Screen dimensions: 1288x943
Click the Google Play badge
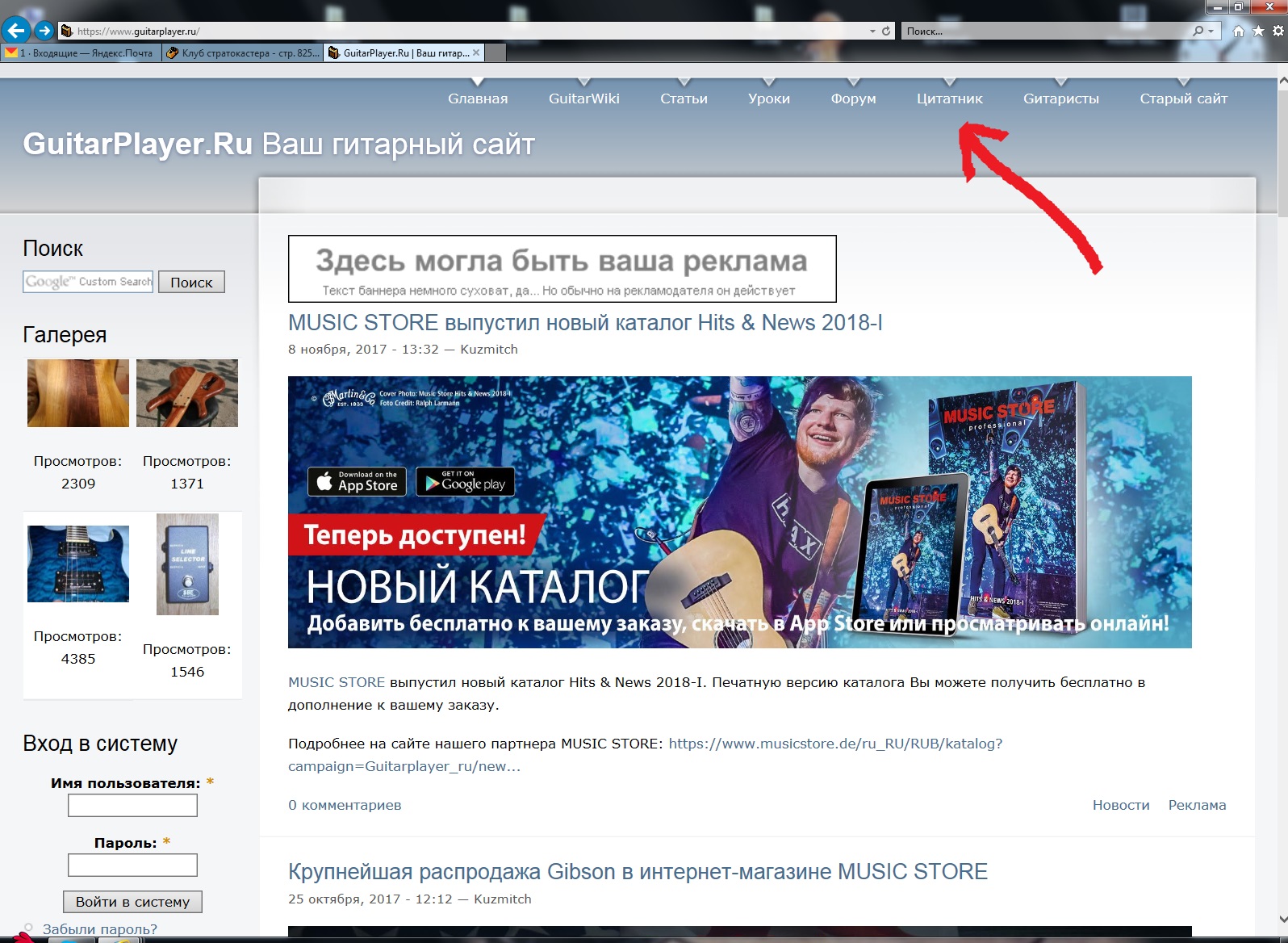(465, 481)
